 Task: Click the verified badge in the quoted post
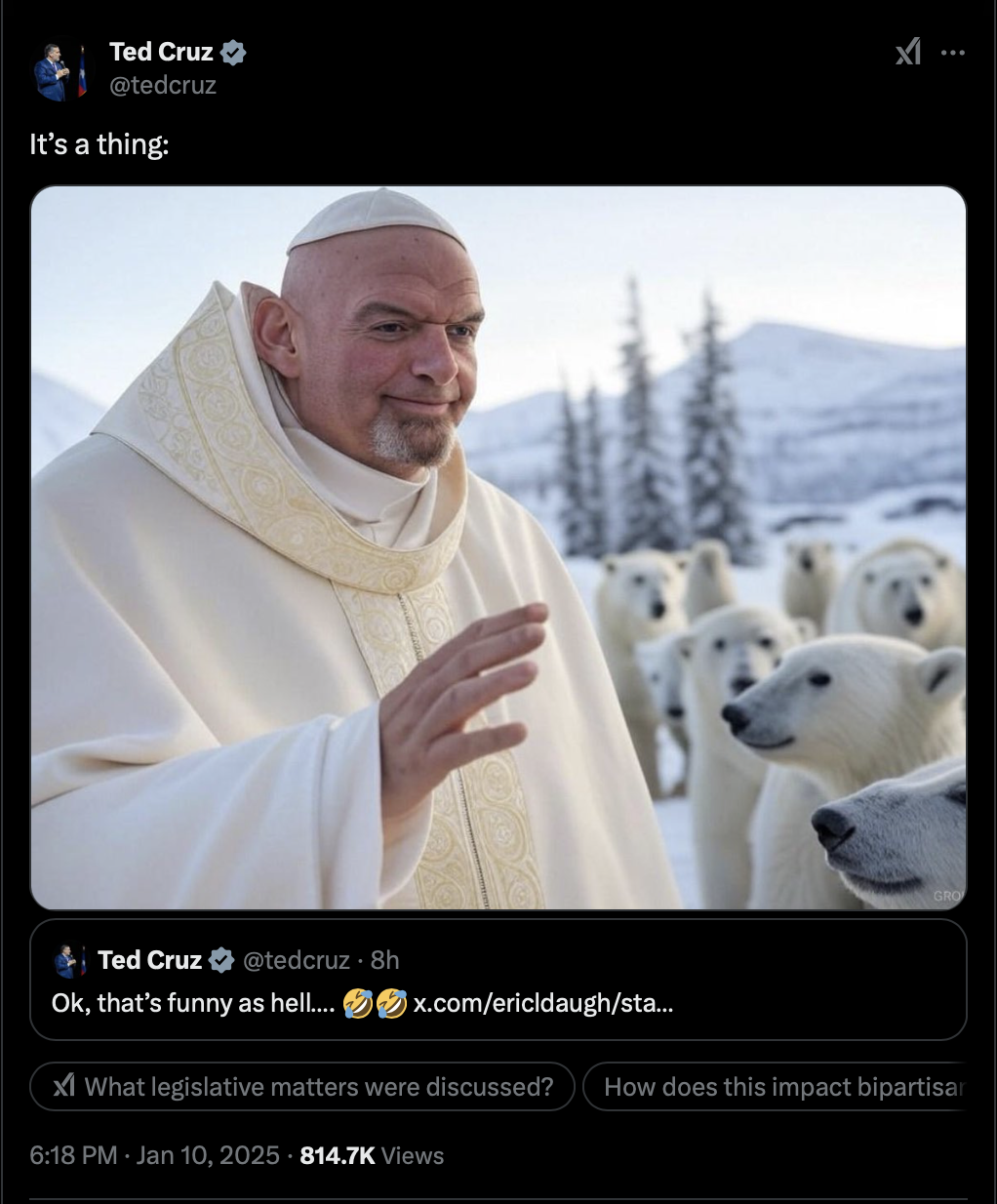click(222, 960)
